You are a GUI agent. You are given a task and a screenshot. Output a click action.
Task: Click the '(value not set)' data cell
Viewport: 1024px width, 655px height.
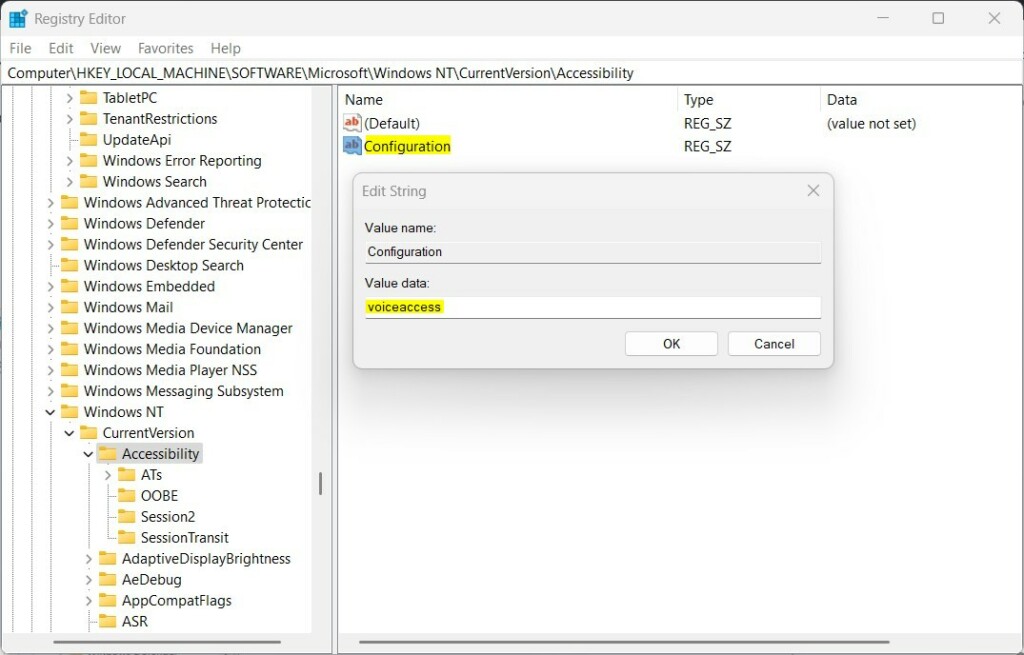(871, 123)
